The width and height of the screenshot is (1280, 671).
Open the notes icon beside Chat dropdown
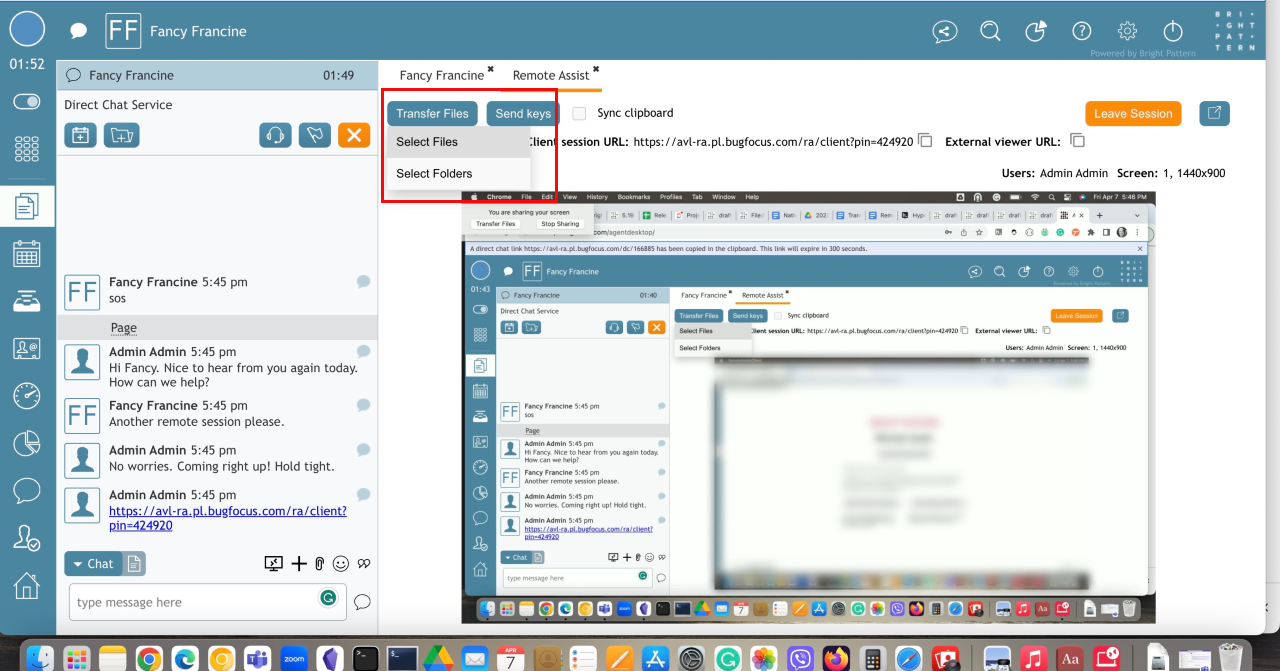click(x=134, y=564)
